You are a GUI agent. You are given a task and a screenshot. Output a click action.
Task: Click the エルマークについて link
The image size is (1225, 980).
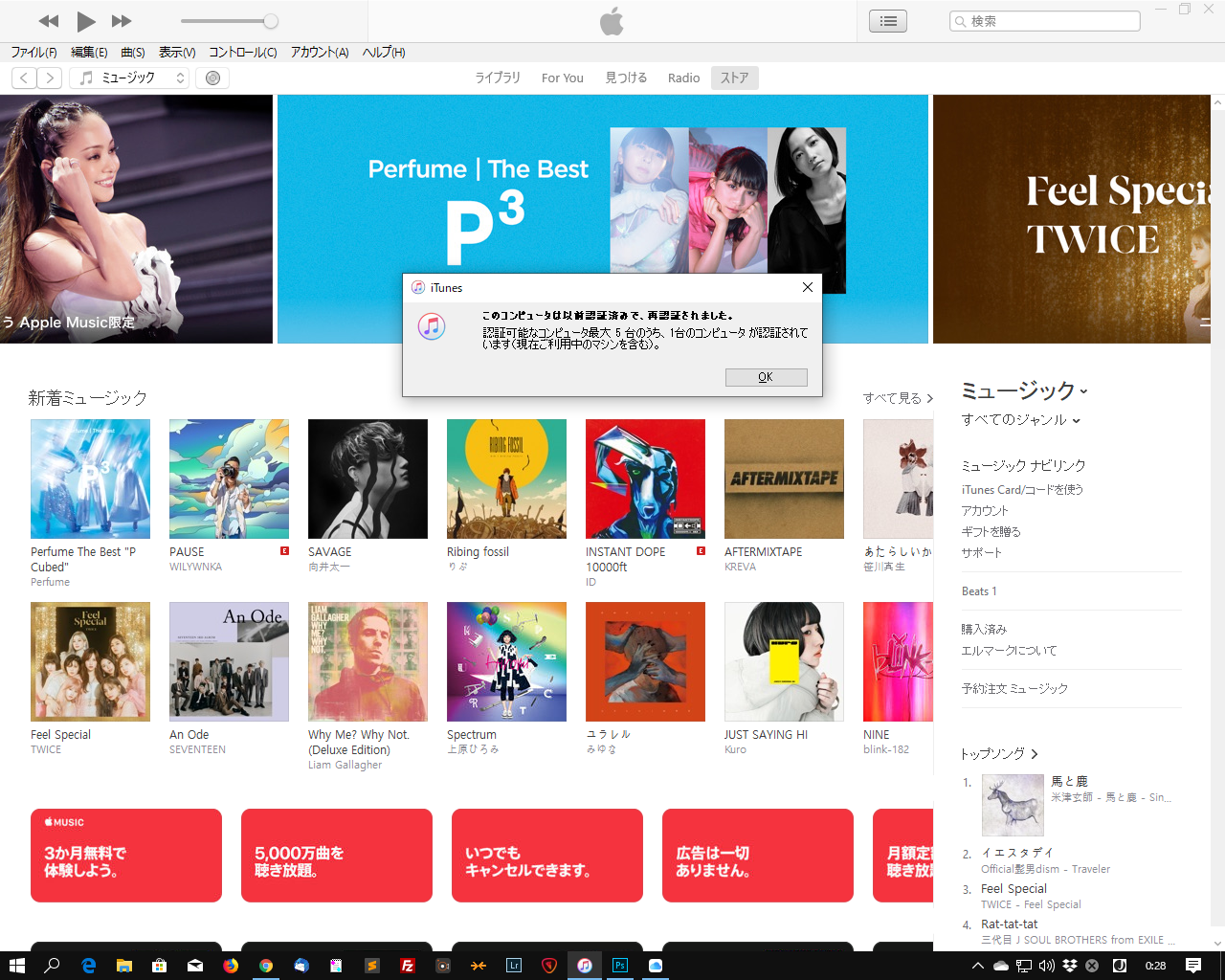[x=1009, y=651]
